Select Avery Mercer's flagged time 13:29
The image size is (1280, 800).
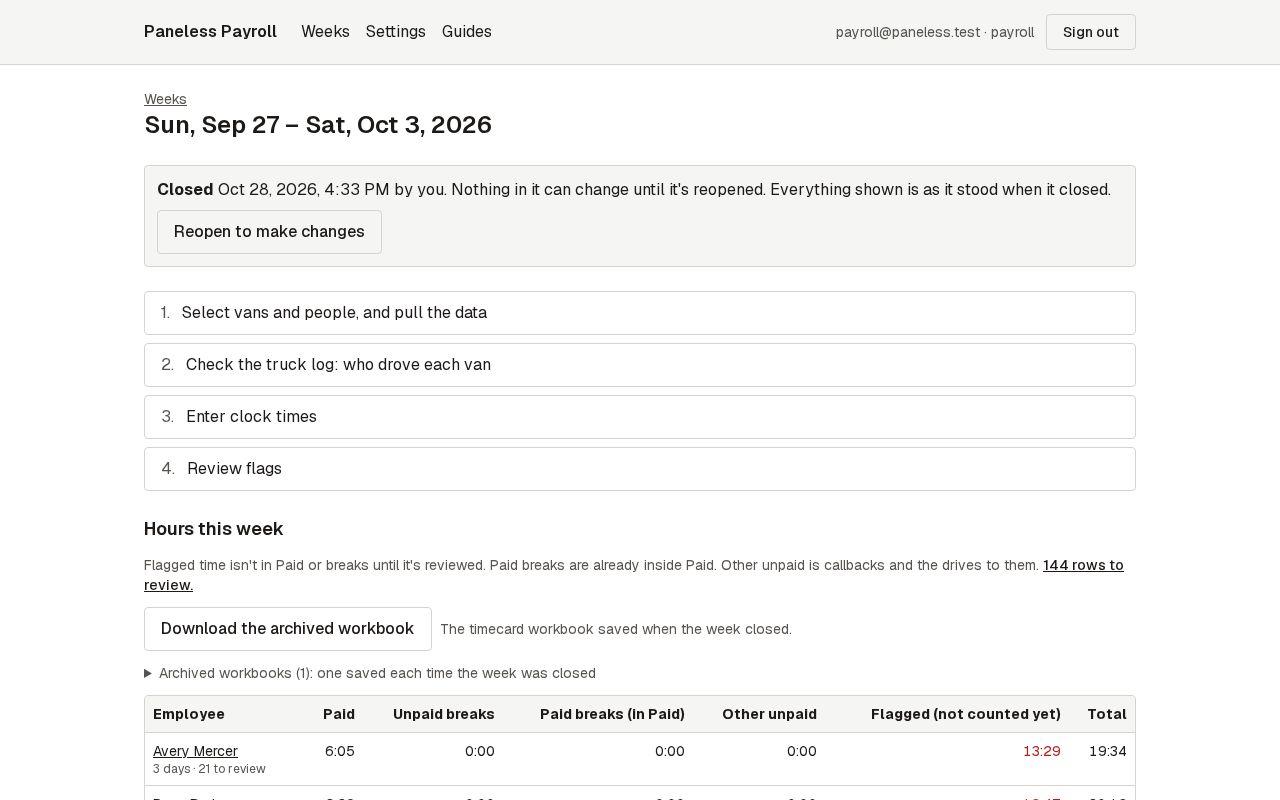[x=1042, y=751]
